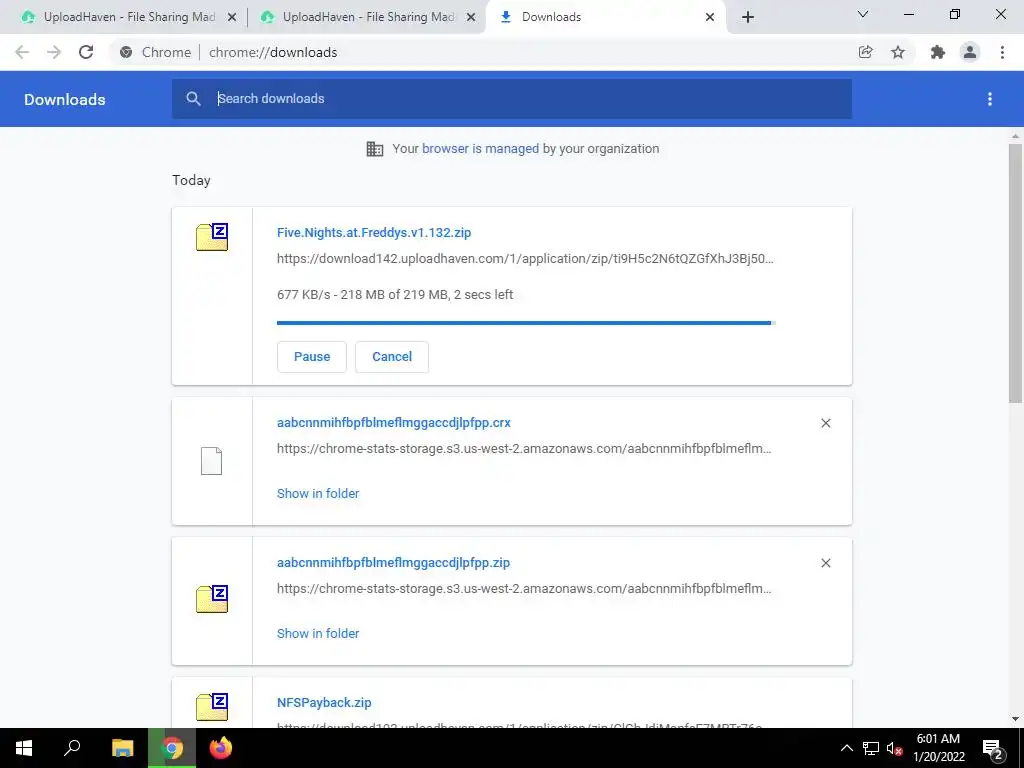1024x768 pixels.
Task: Click the .zip amazonaws source URL
Action: pos(524,588)
